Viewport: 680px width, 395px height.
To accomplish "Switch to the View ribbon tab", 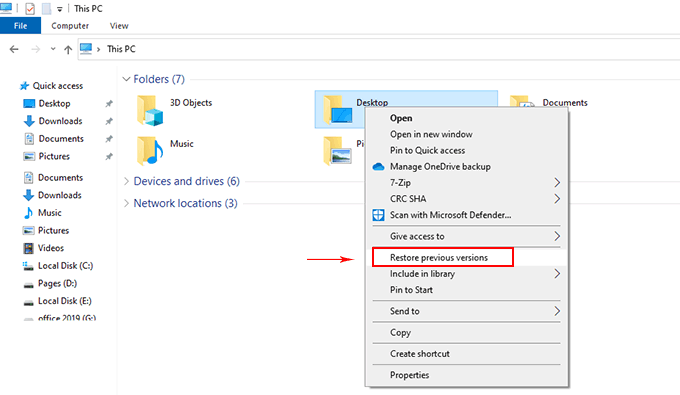I will pyautogui.click(x=119, y=26).
